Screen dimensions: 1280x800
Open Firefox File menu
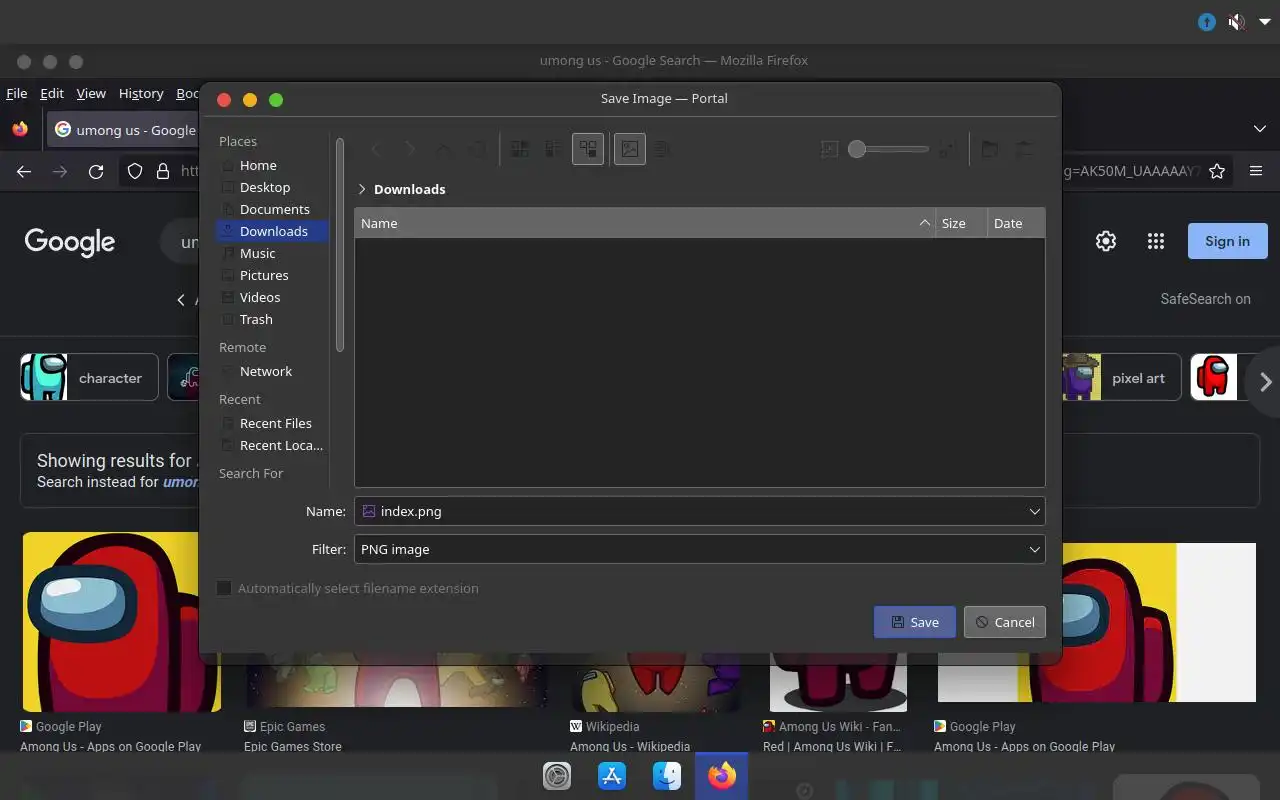(17, 93)
